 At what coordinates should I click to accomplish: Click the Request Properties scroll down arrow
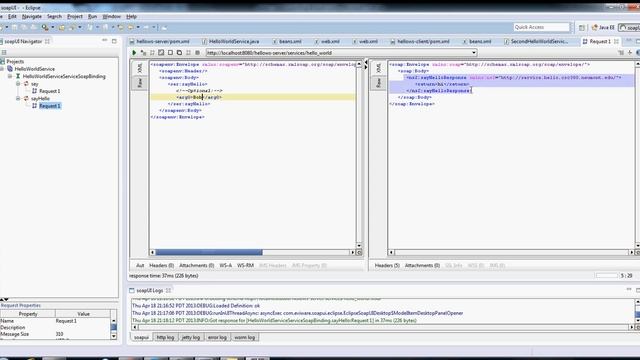(x=113, y=336)
